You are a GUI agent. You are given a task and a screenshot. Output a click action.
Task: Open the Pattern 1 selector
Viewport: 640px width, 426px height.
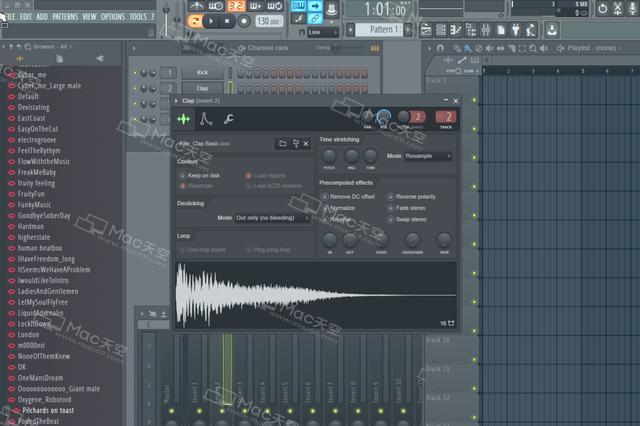click(379, 29)
